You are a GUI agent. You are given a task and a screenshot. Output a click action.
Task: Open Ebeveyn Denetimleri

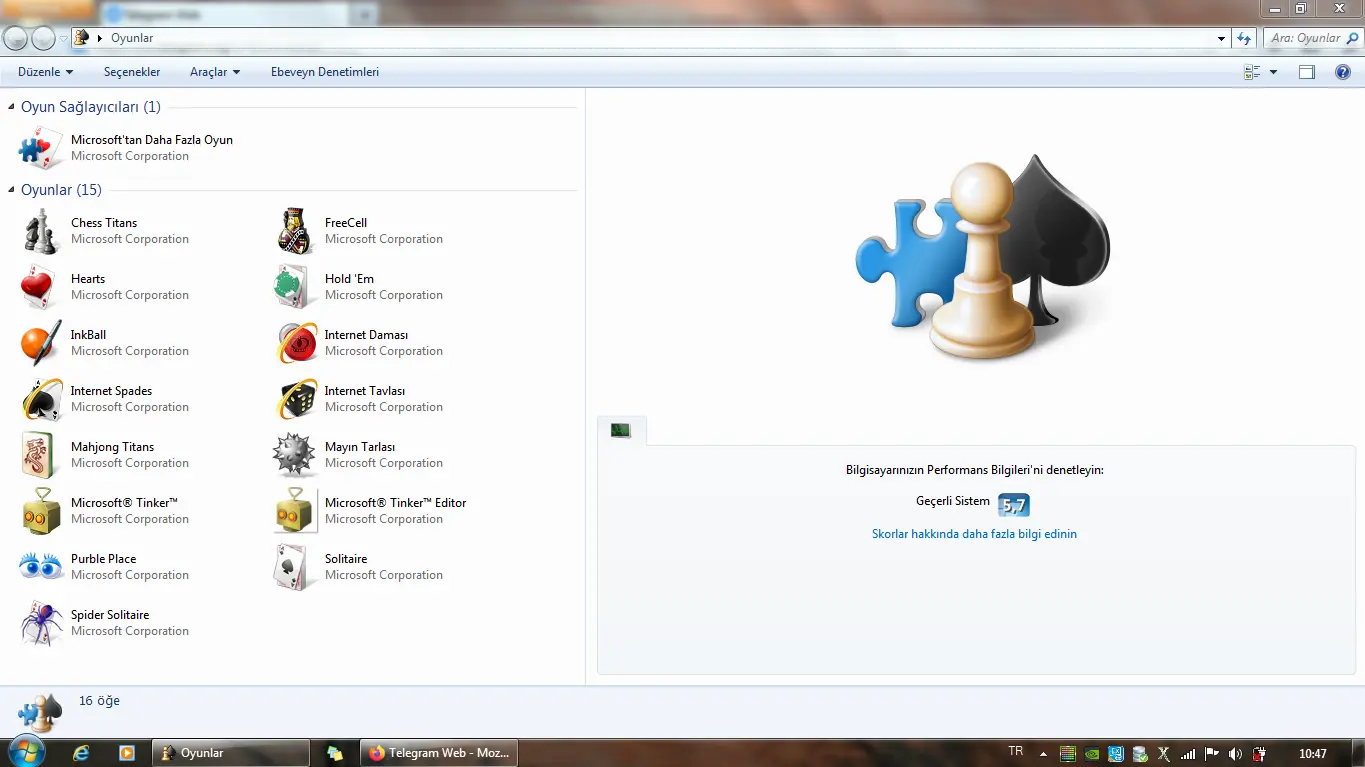(x=325, y=72)
